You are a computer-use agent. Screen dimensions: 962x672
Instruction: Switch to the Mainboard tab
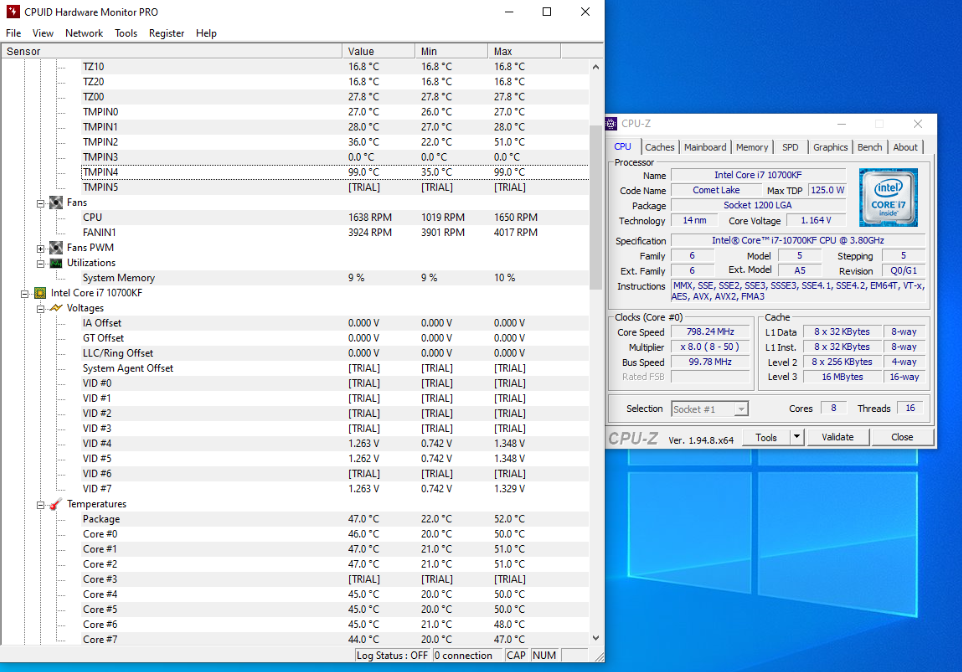[705, 147]
